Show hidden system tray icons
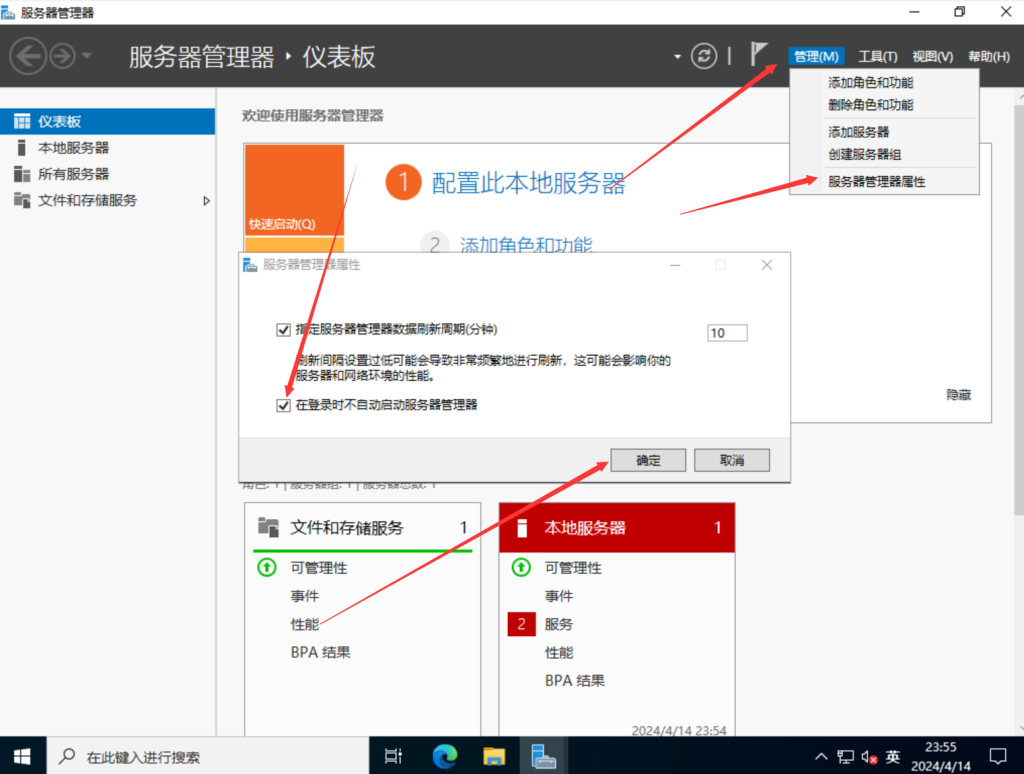The height and width of the screenshot is (774, 1024). tap(821, 756)
